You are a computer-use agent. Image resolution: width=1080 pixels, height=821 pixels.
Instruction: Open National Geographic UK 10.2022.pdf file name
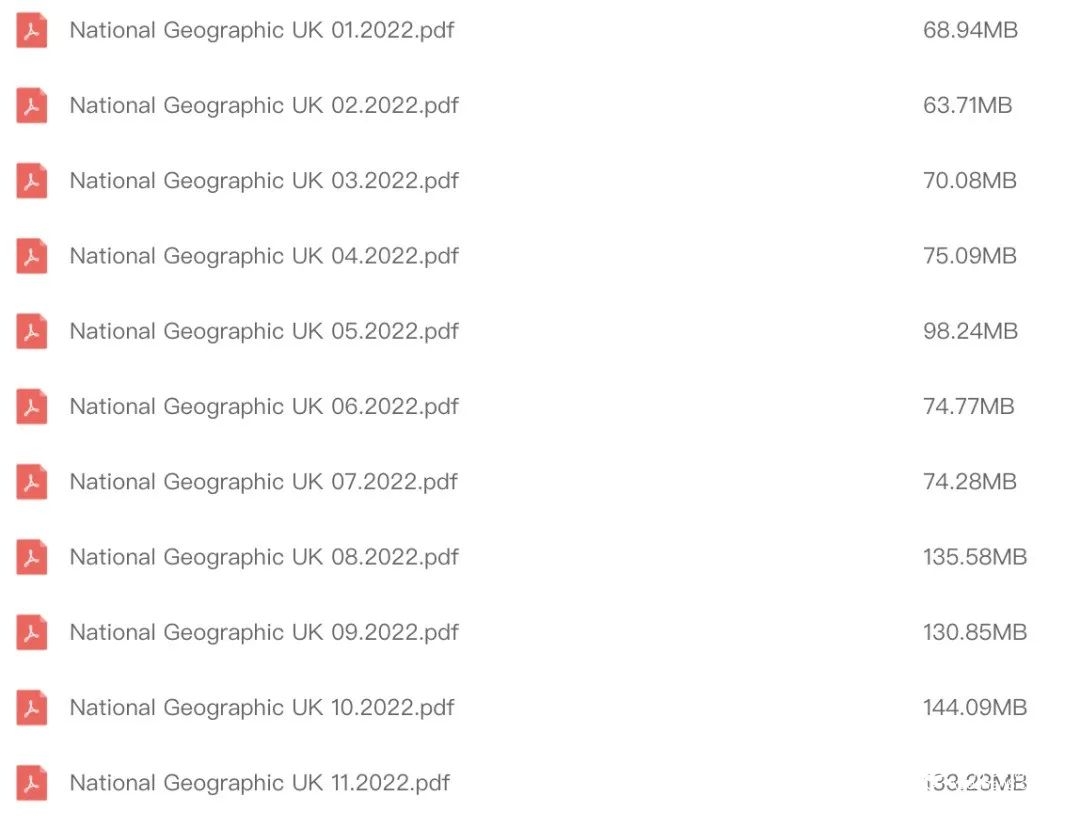click(x=261, y=708)
